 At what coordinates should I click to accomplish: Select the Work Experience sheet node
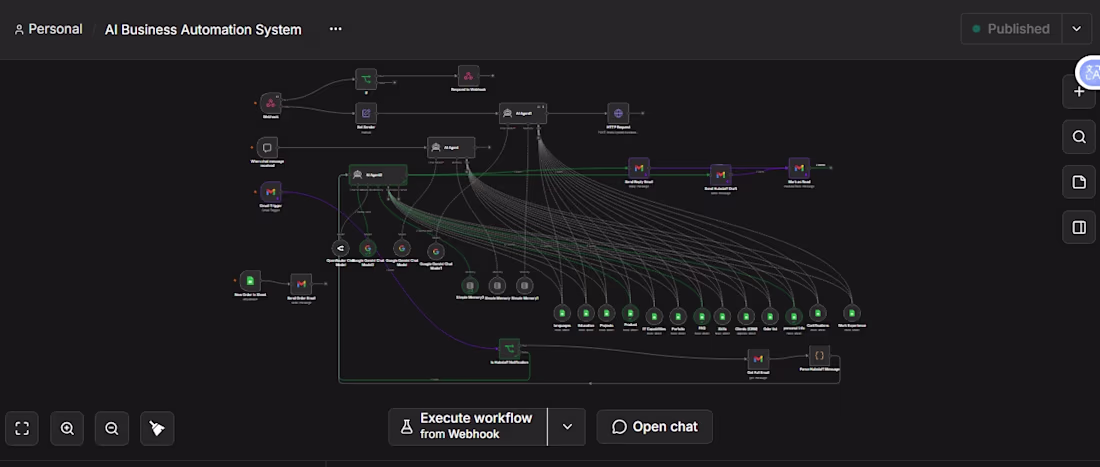pyautogui.click(x=852, y=313)
